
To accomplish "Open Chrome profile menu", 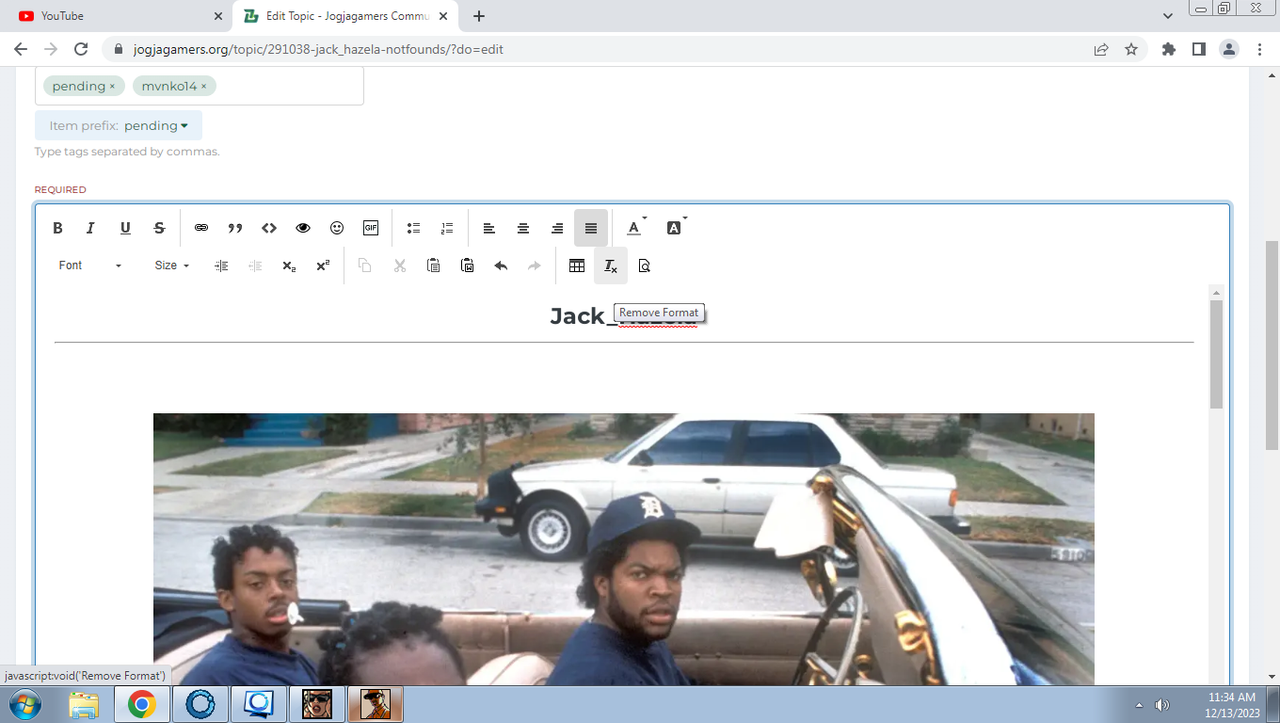I will coord(1229,49).
